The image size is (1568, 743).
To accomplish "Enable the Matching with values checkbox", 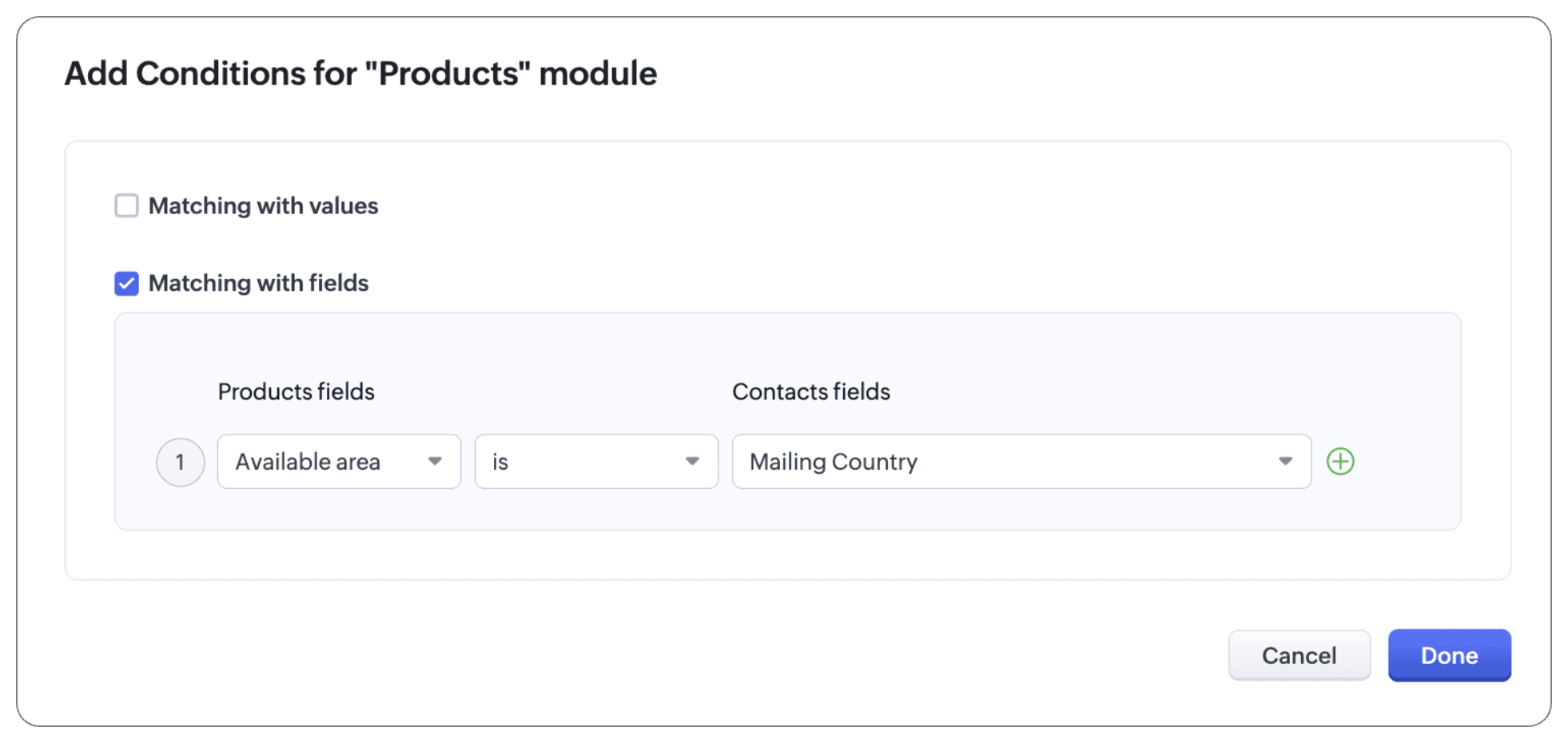I will click(126, 205).
